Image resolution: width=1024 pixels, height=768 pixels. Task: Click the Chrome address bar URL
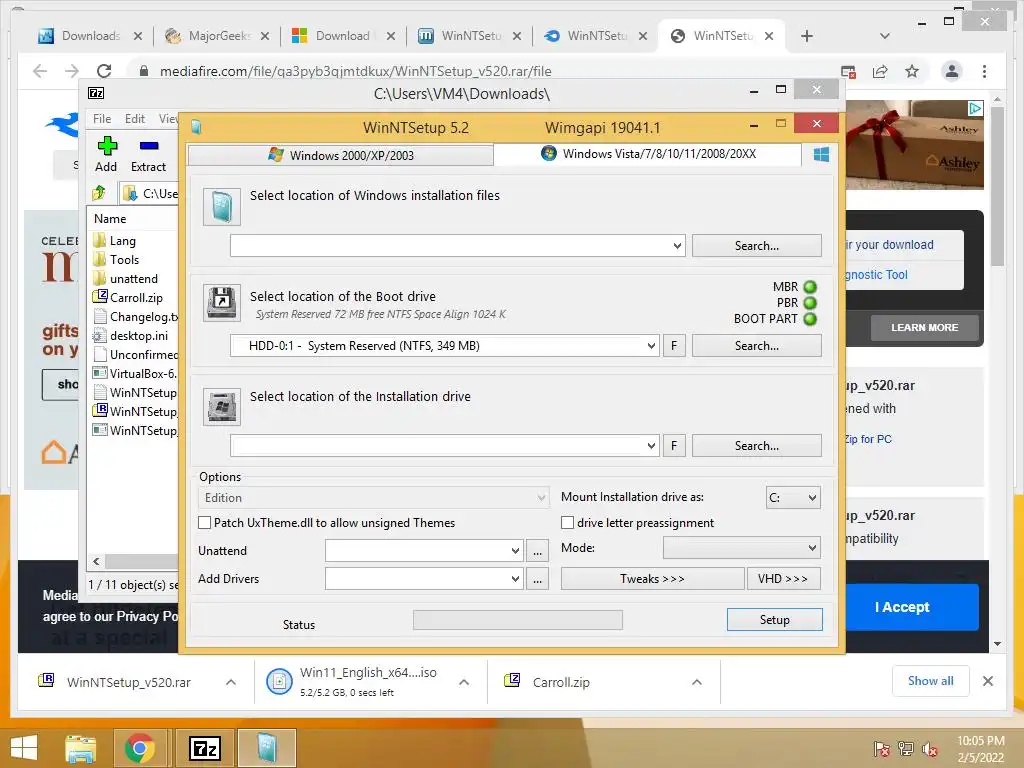[x=356, y=71]
